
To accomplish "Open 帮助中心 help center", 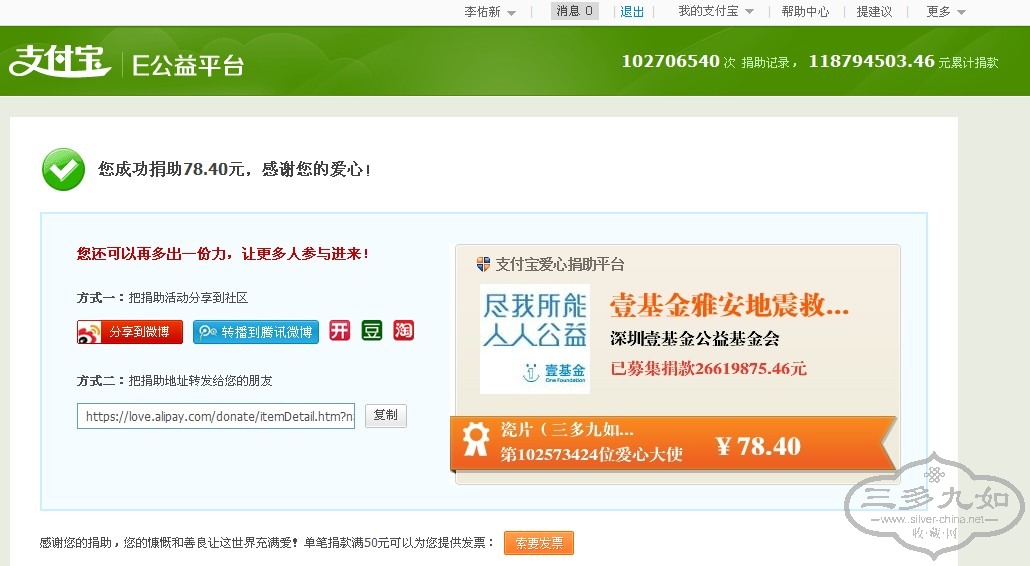I will [x=805, y=12].
